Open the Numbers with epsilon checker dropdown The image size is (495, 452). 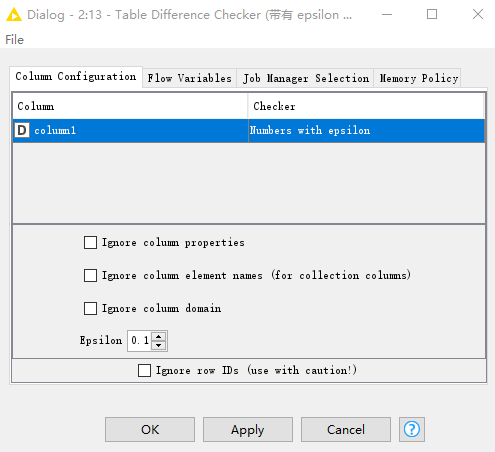366,131
